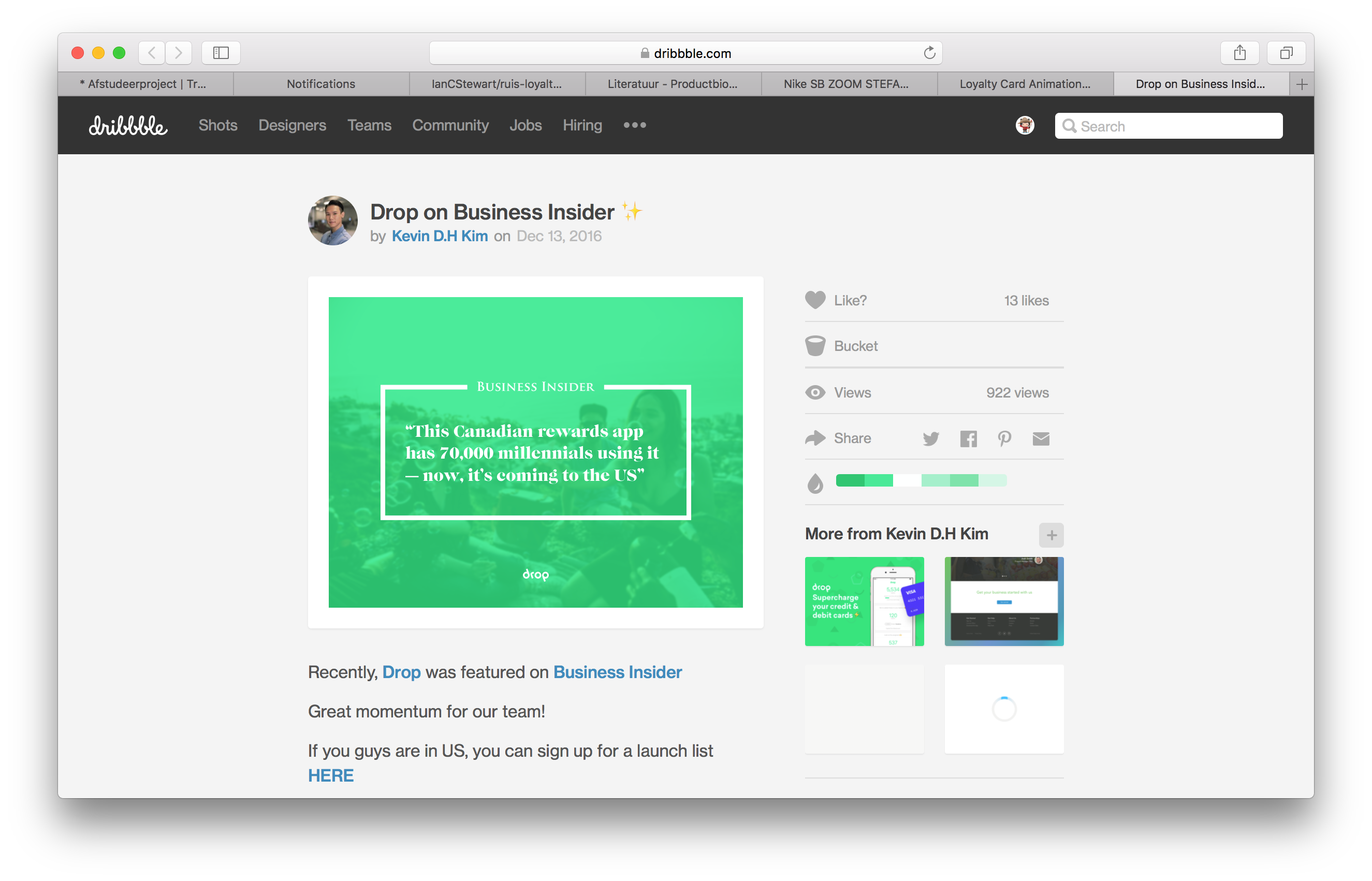The image size is (1372, 881).
Task: Open Supercharge your credit cards thumbnail
Action: 864,601
